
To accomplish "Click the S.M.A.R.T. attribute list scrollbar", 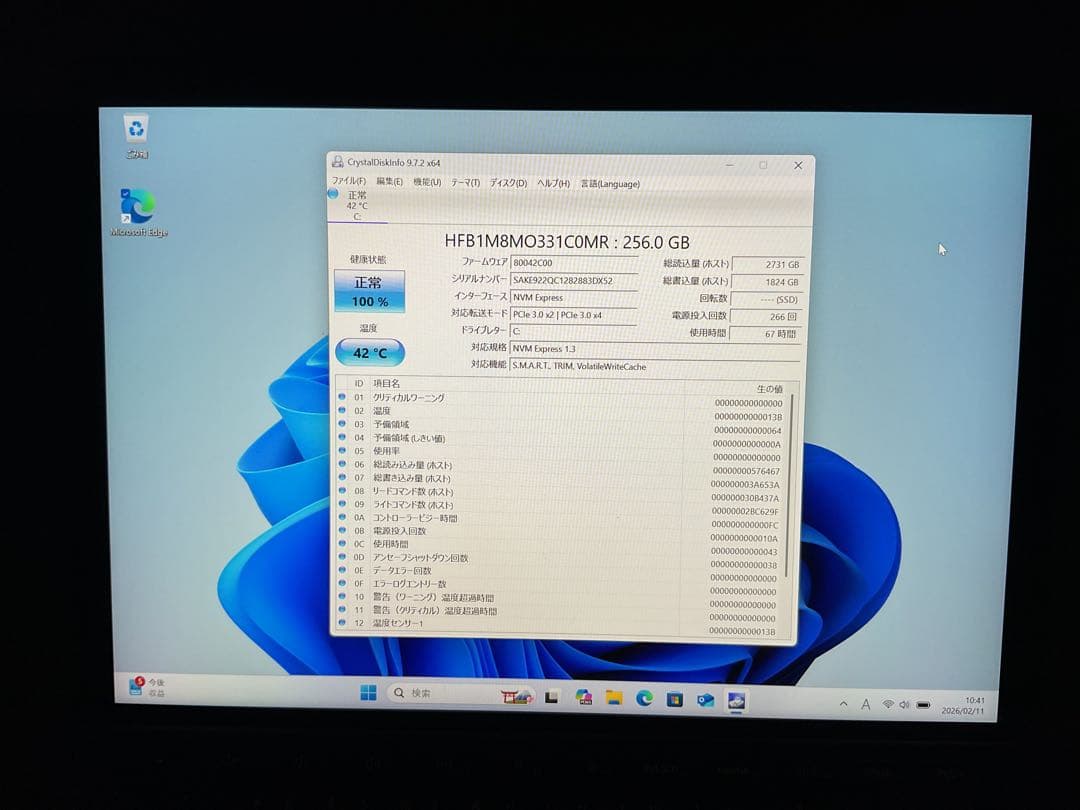I will point(791,480).
